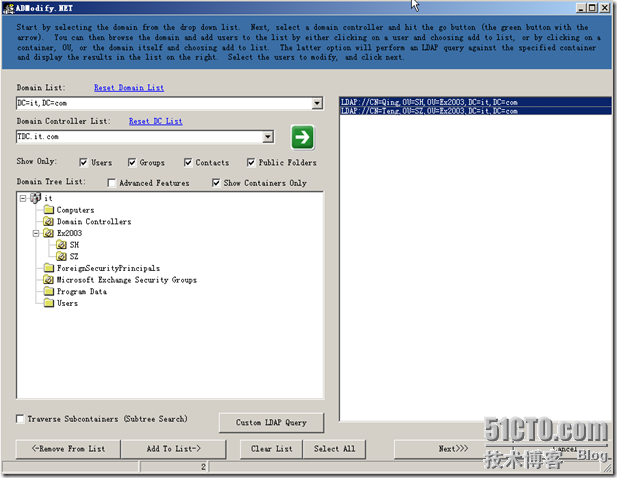Image resolution: width=617 pixels, height=478 pixels.
Task: Click the Next>>> button
Action: point(453,449)
